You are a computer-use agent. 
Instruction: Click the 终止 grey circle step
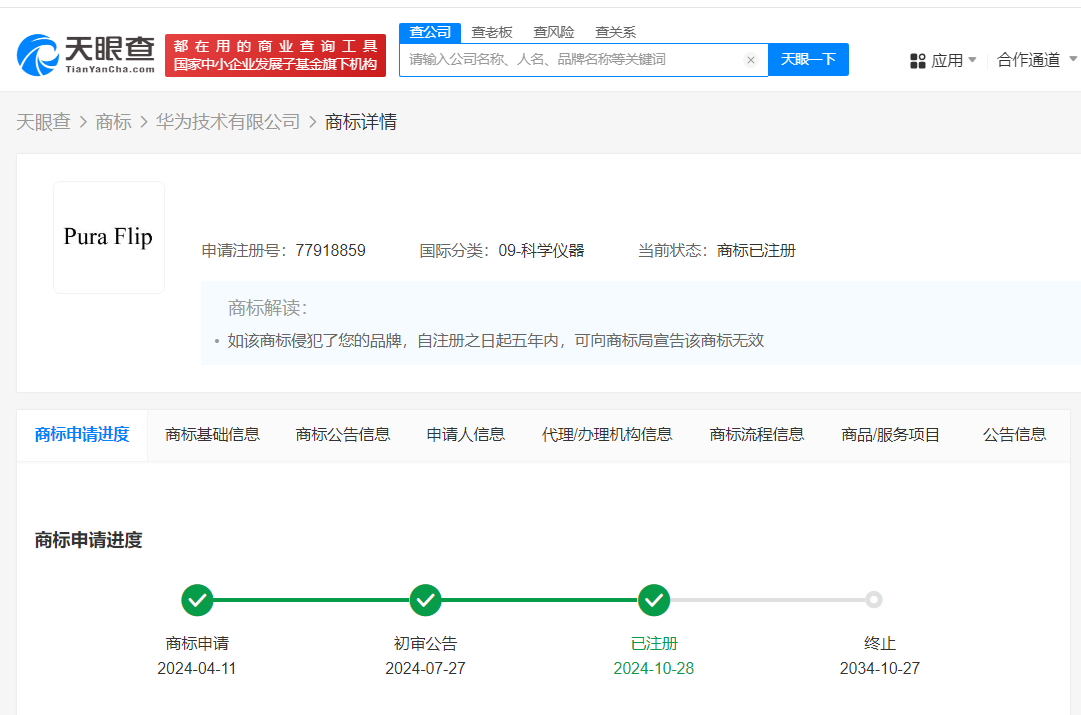pyautogui.click(x=874, y=600)
